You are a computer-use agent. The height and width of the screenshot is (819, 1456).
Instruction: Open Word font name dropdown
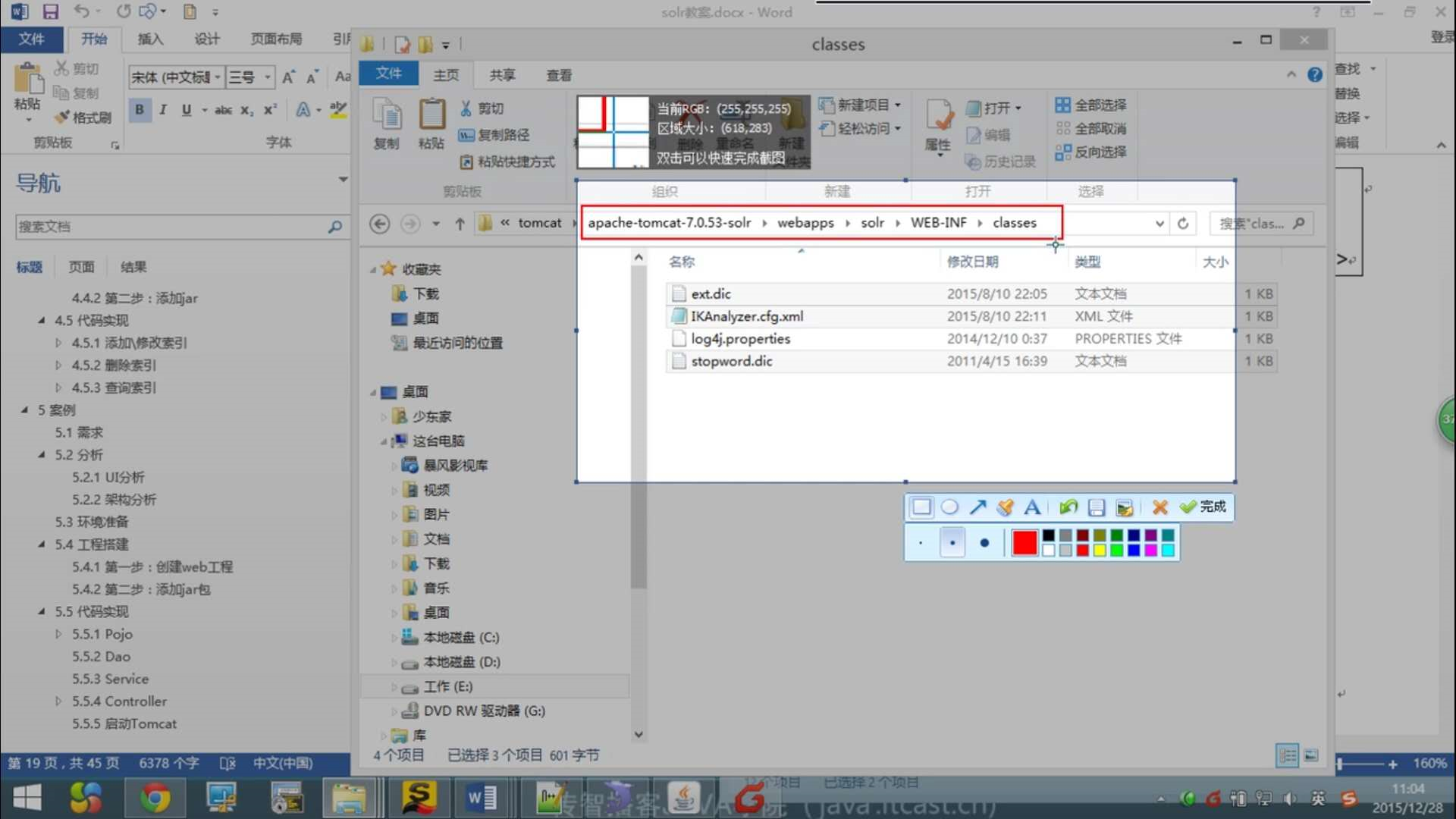tap(217, 77)
